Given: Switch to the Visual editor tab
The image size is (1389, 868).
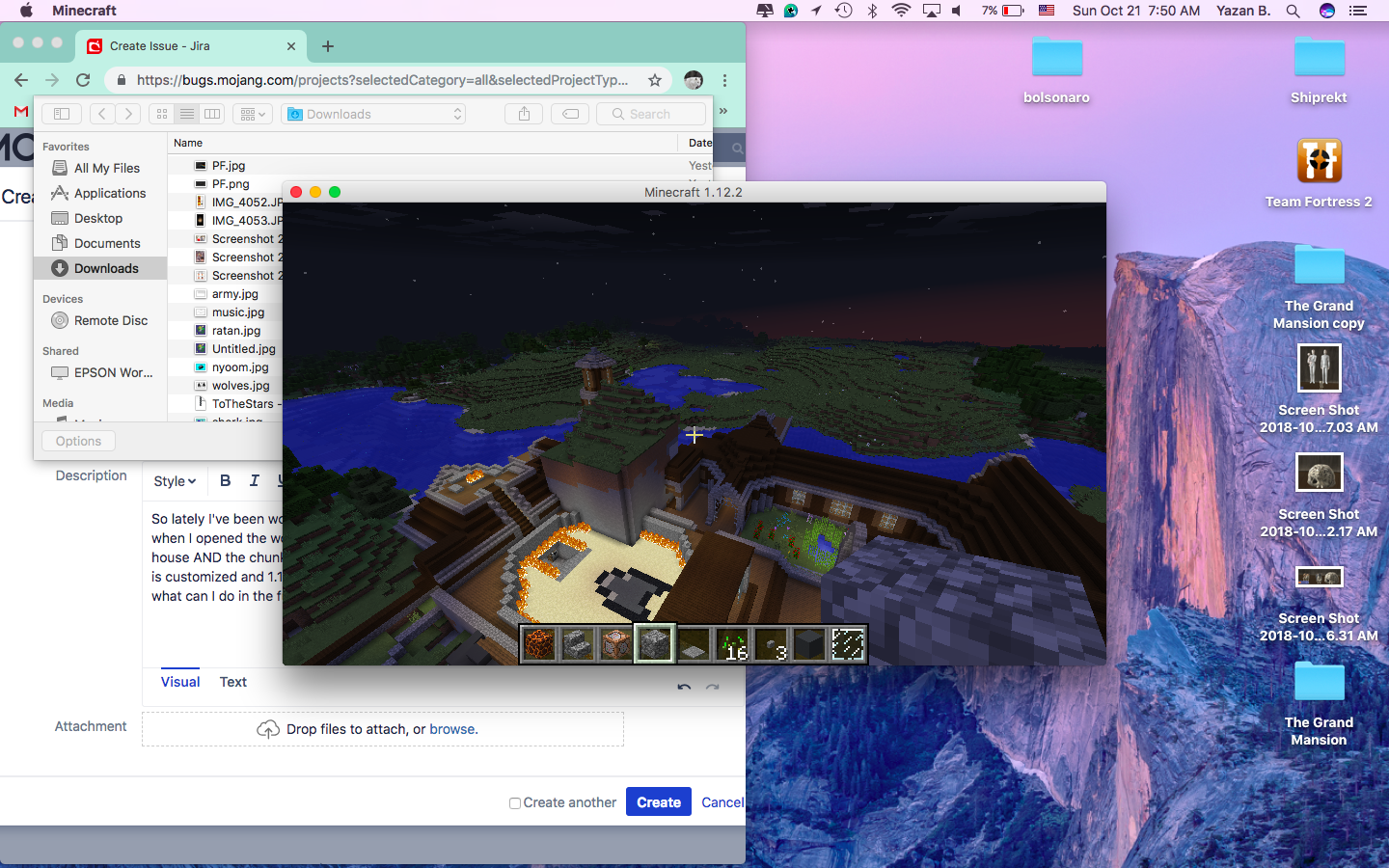Looking at the screenshot, I should (180, 682).
